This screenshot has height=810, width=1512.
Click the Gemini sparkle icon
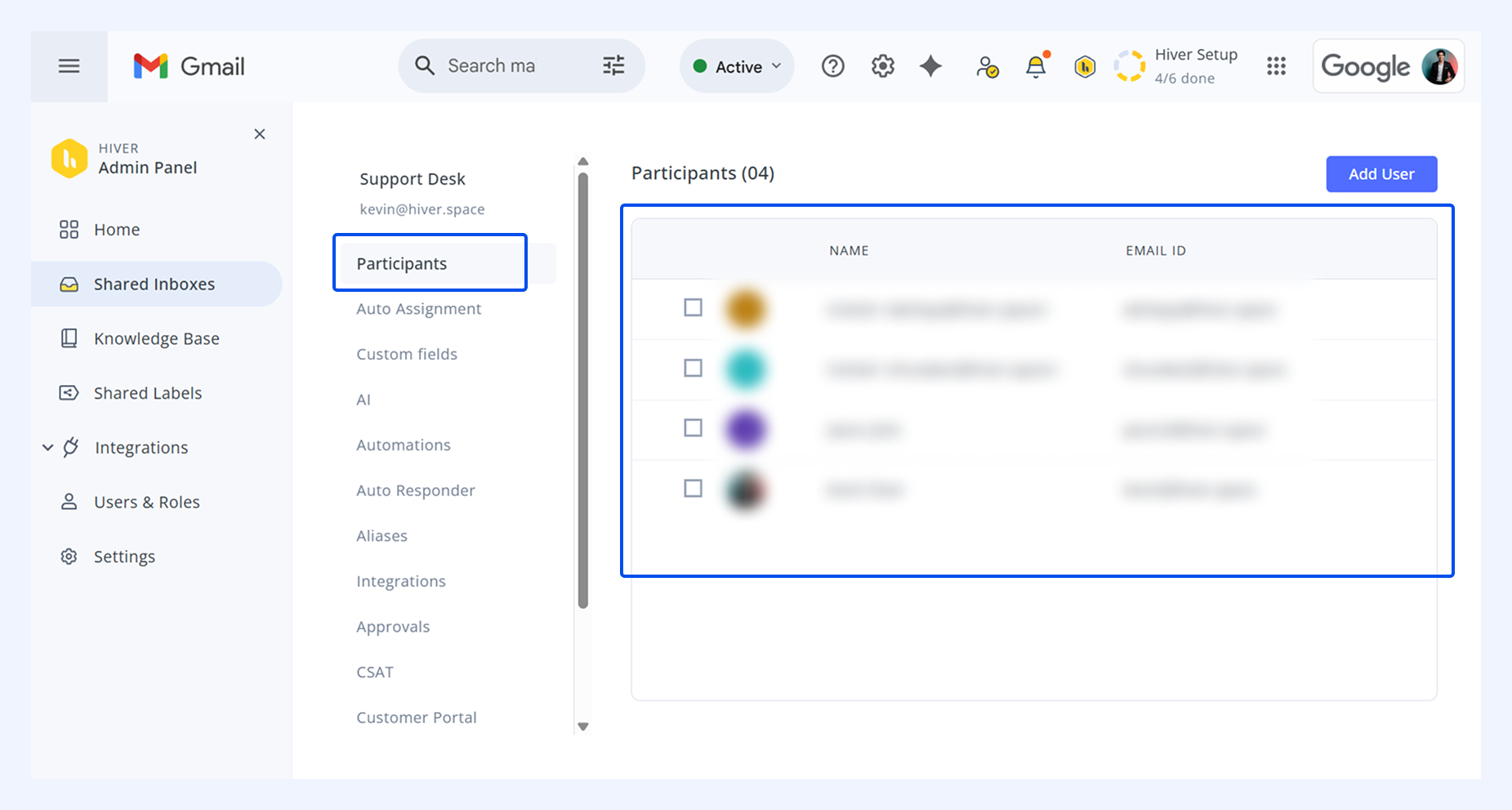pos(930,66)
